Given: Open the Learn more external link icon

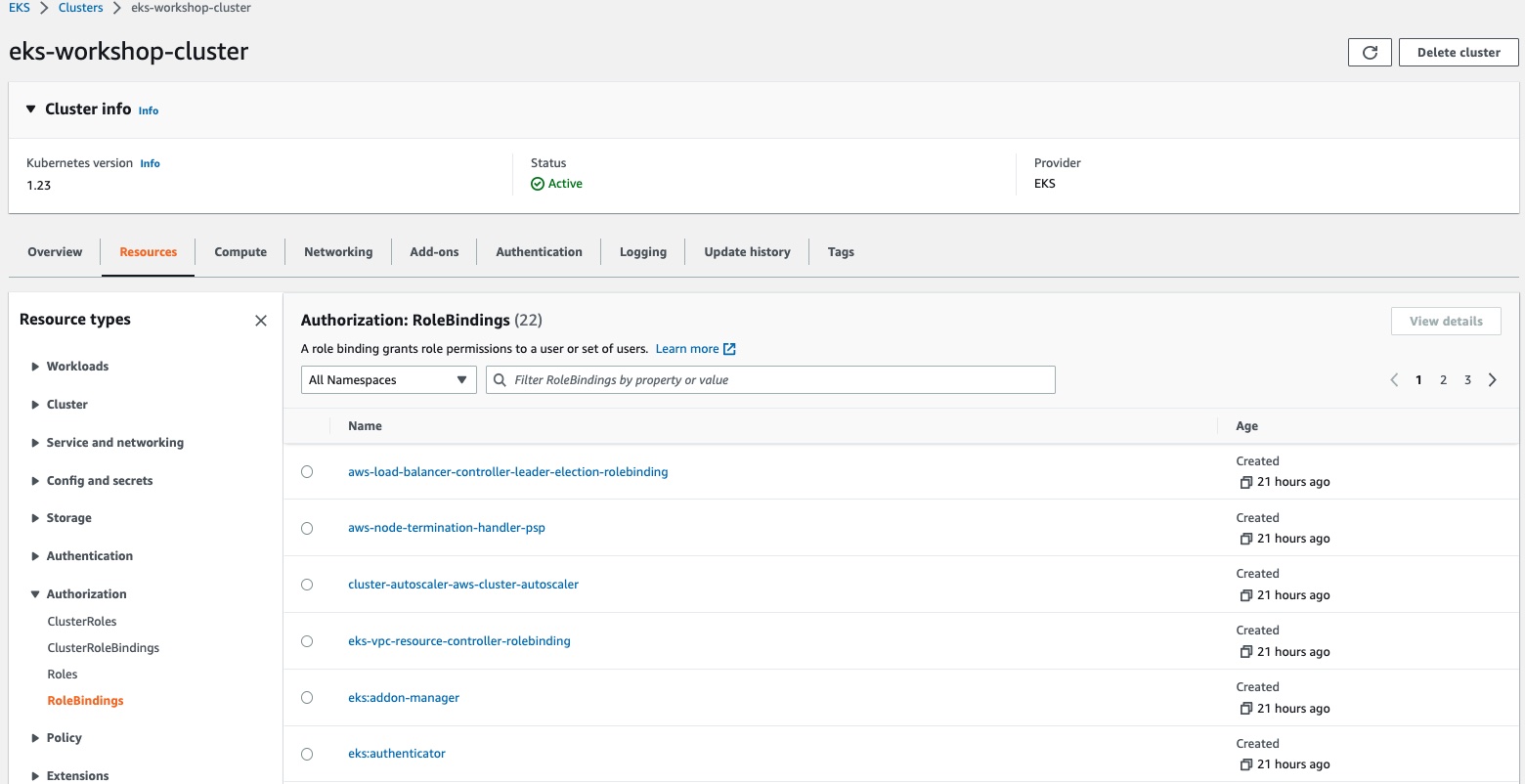Looking at the screenshot, I should (729, 349).
